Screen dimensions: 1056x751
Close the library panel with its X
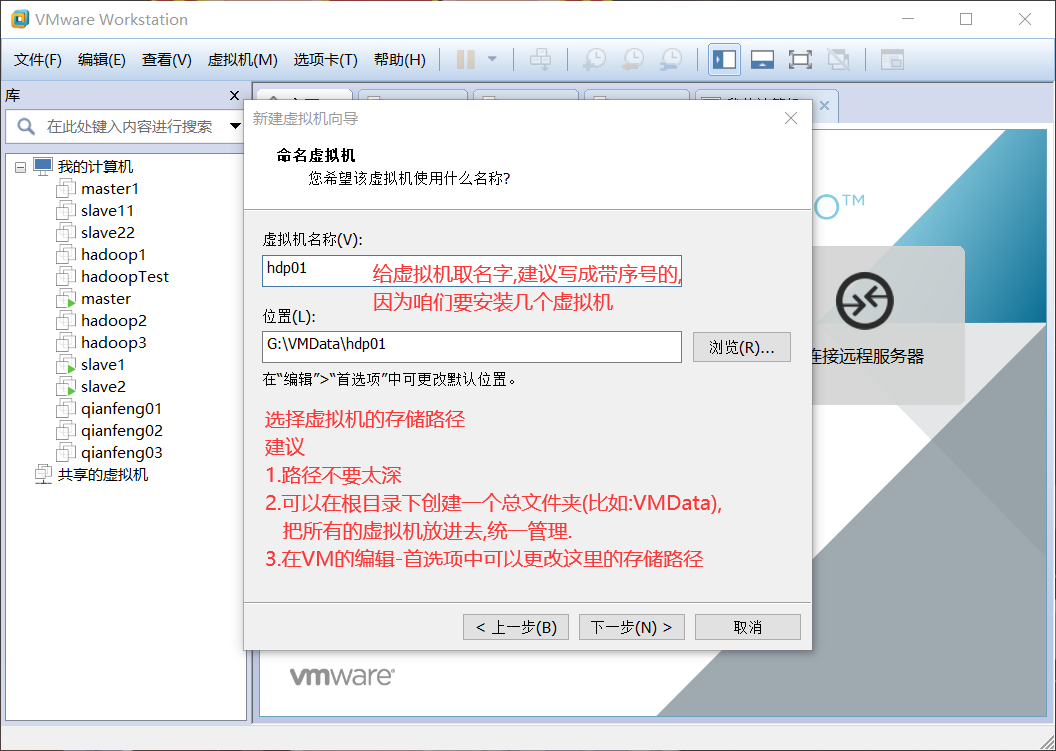point(234,96)
